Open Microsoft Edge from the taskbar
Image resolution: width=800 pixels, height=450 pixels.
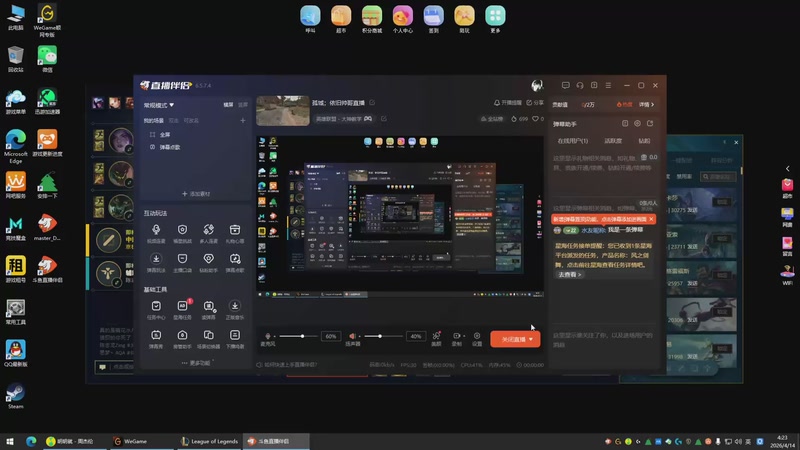31,441
